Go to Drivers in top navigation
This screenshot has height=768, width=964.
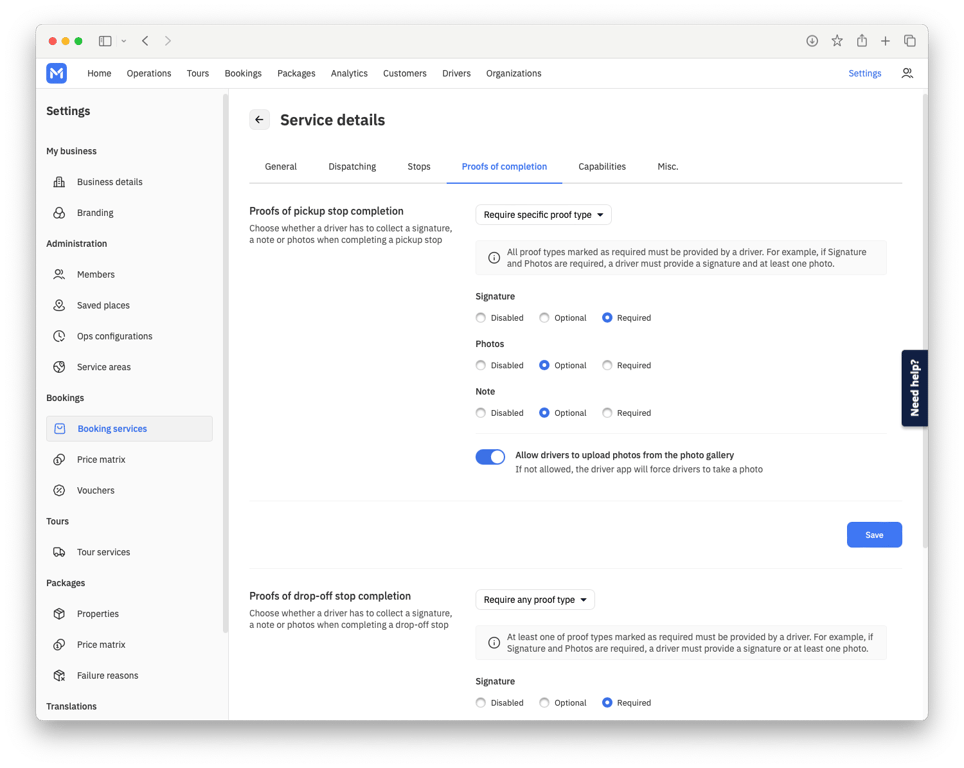[456, 73]
